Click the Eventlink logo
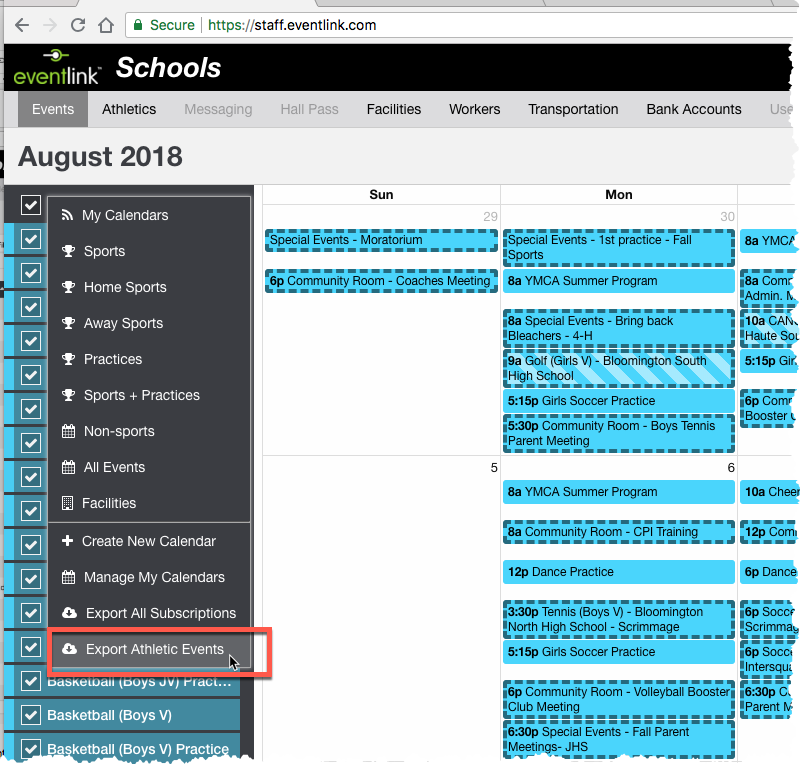Screen dimensions: 800x764 pos(57,68)
